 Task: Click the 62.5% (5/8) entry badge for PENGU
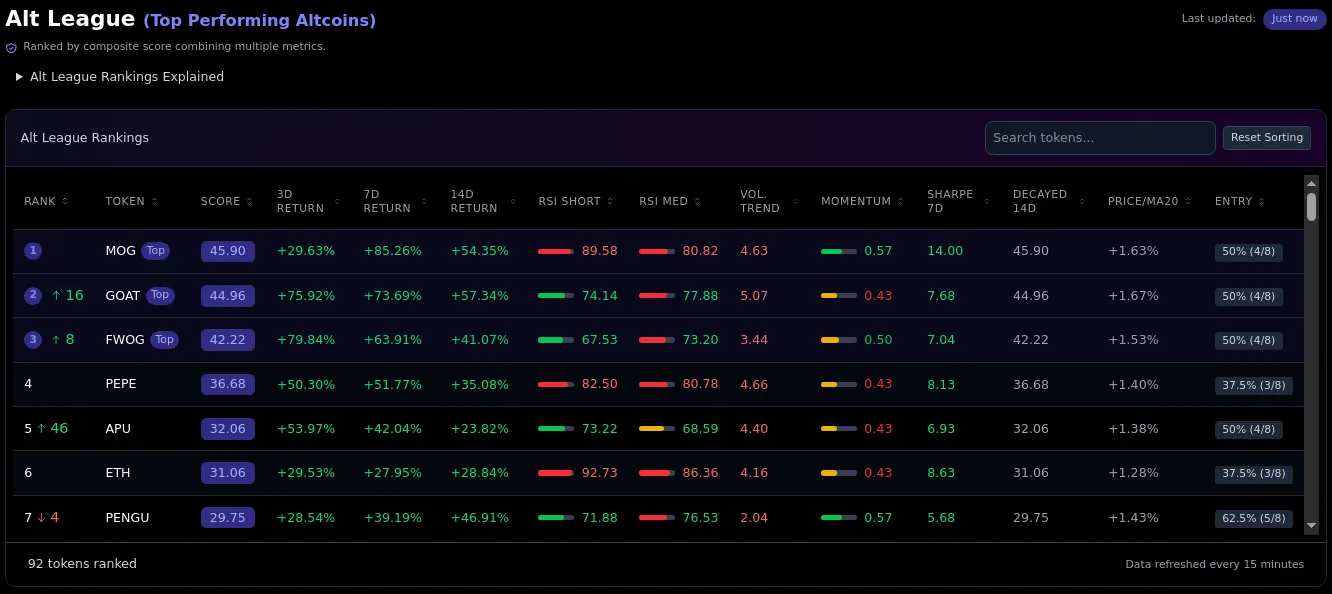pyautogui.click(x=1254, y=519)
